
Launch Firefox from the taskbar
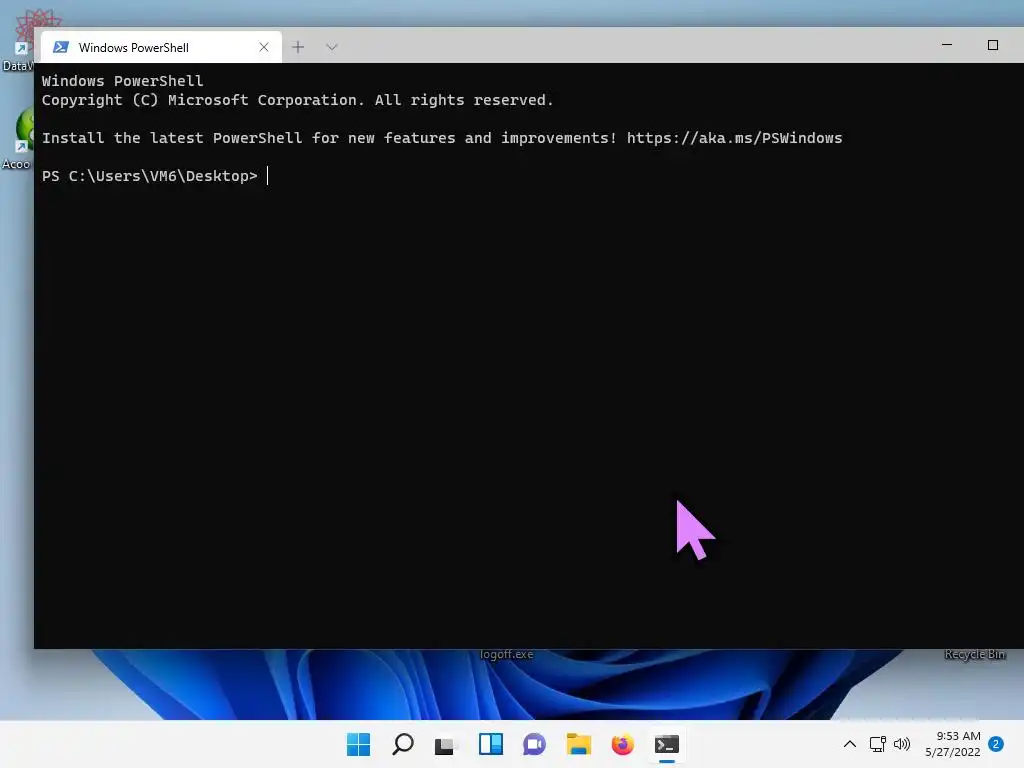[622, 744]
